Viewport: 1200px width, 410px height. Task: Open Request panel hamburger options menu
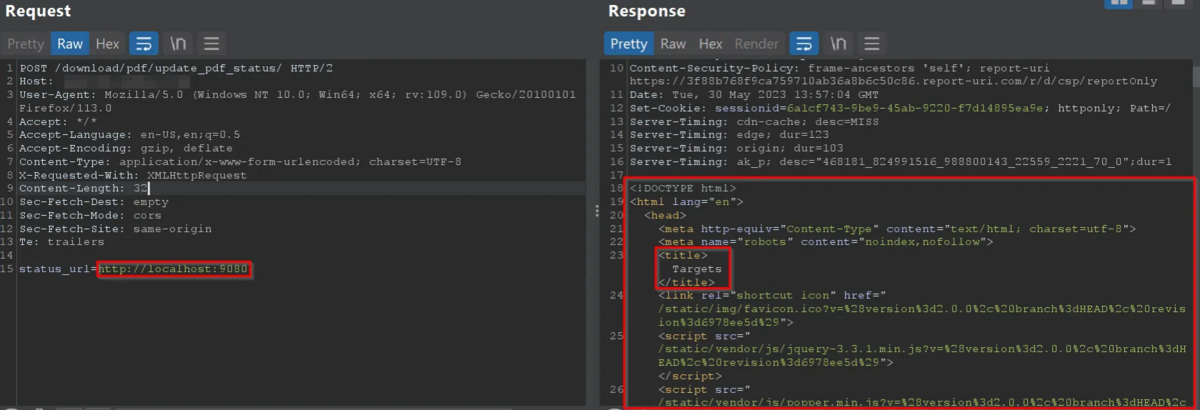[211, 44]
